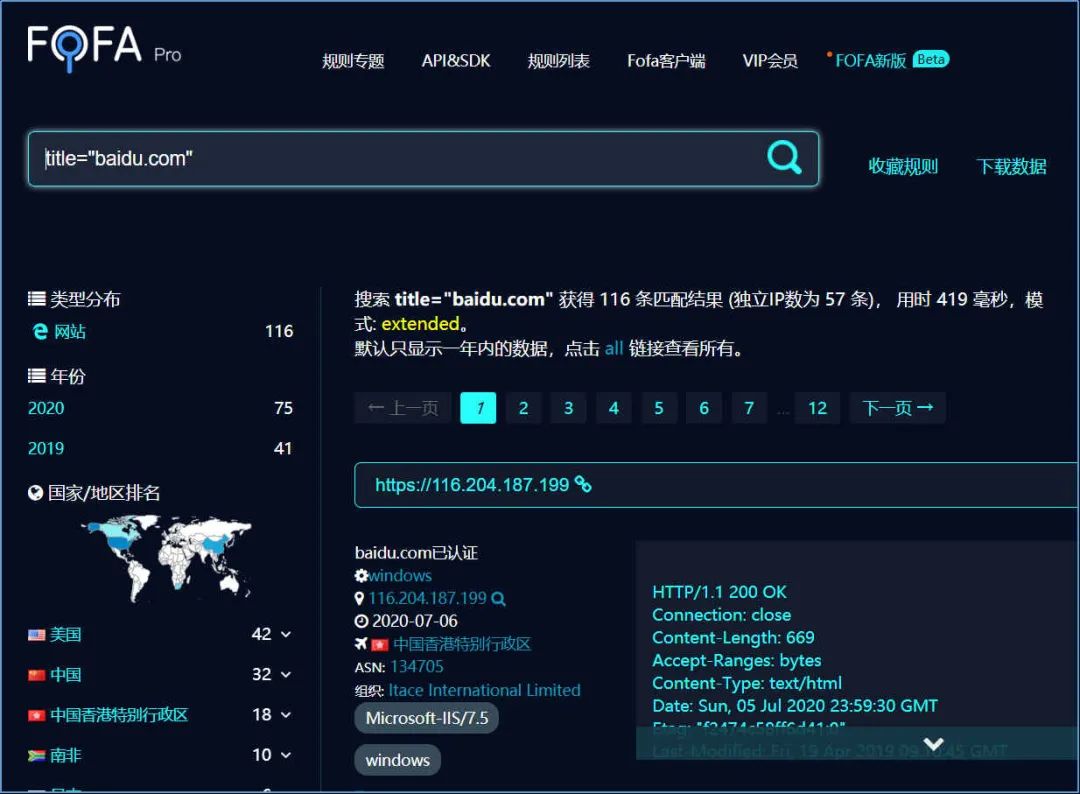Expand the 美国 country entry
The image size is (1080, 794).
click(286, 634)
